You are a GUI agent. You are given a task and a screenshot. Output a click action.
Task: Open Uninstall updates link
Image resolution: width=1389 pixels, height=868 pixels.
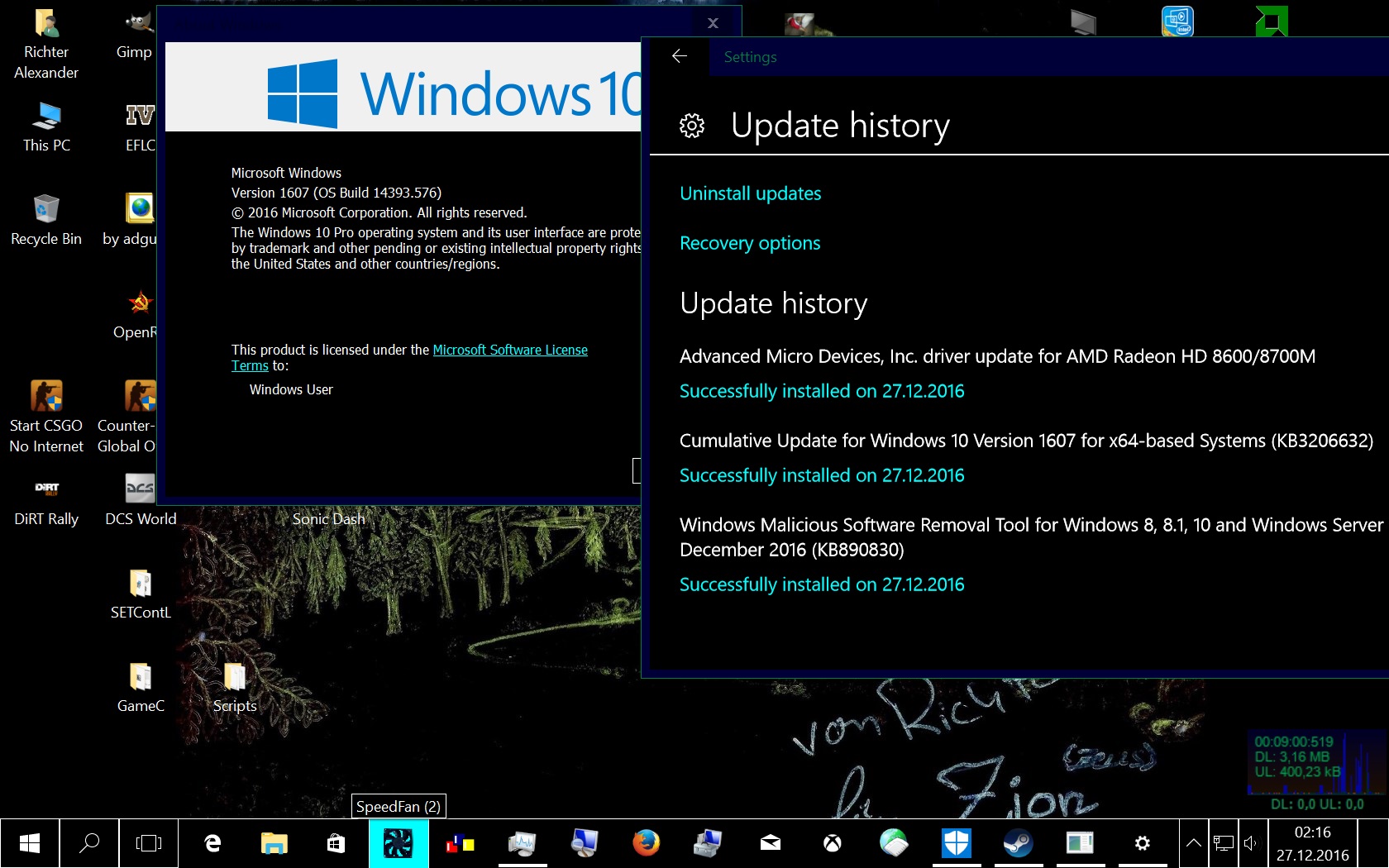[x=751, y=193]
